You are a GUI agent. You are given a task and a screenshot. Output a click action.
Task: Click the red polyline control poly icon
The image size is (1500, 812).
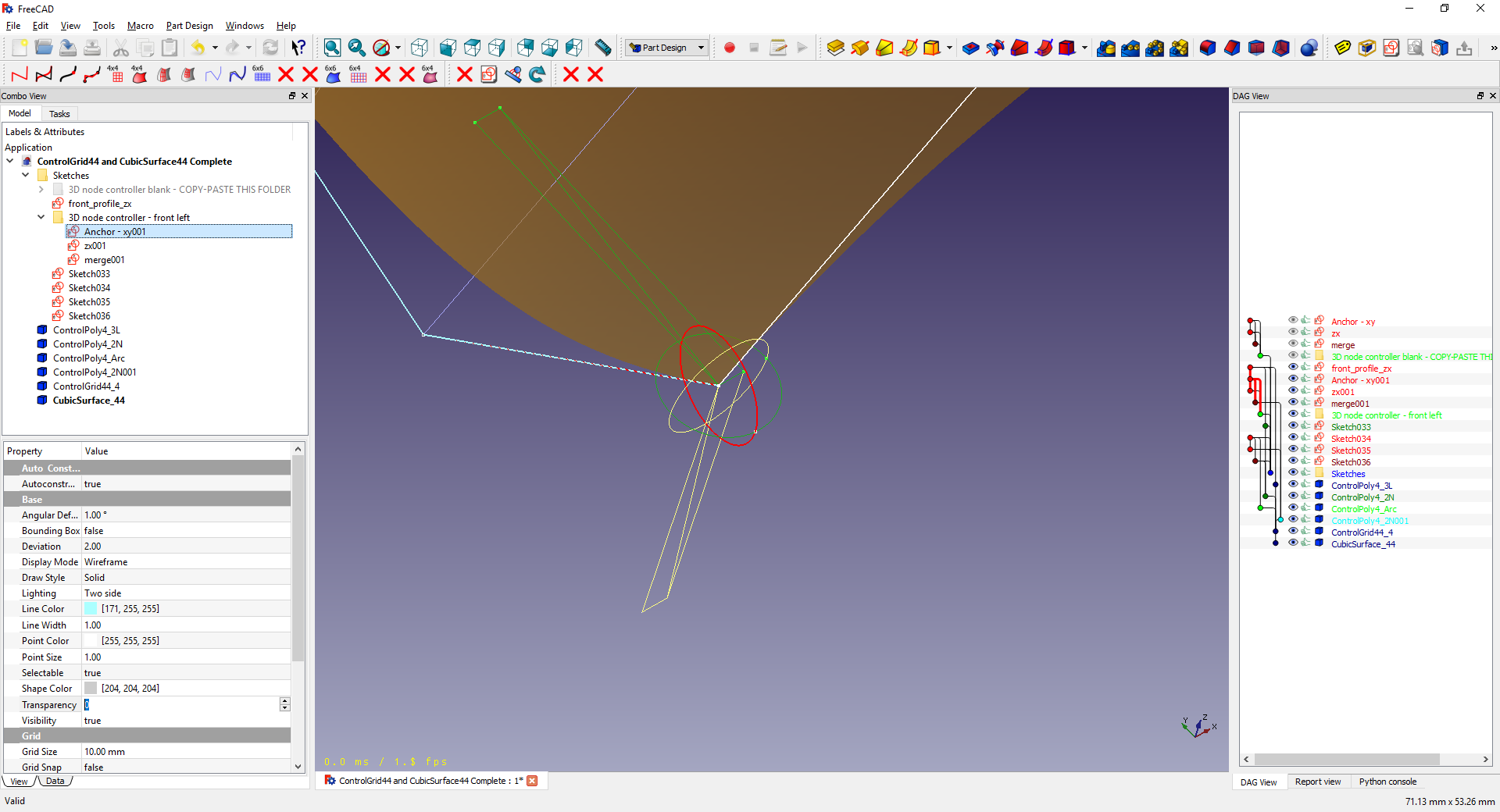click(20, 74)
